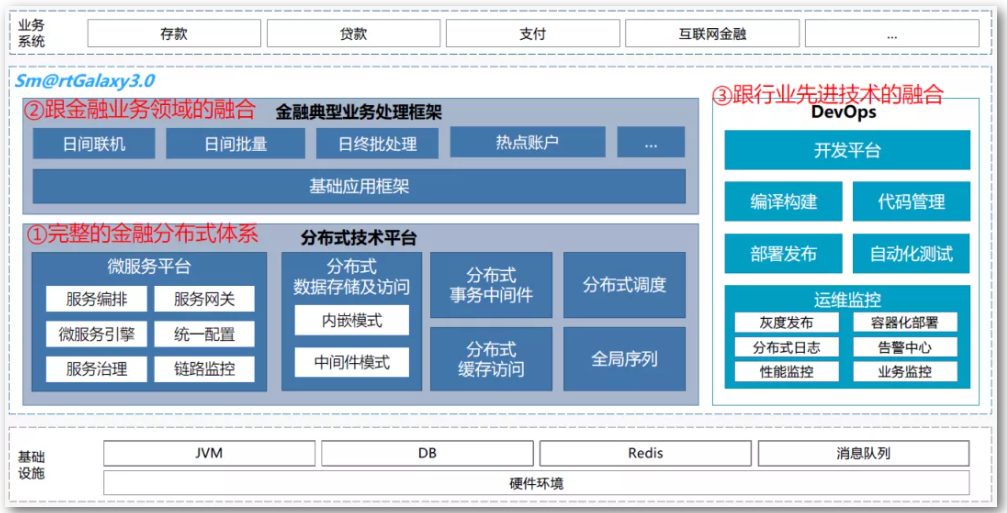The image size is (1007, 513).
Task: Click the JVM infrastructure box
Action: 209,453
